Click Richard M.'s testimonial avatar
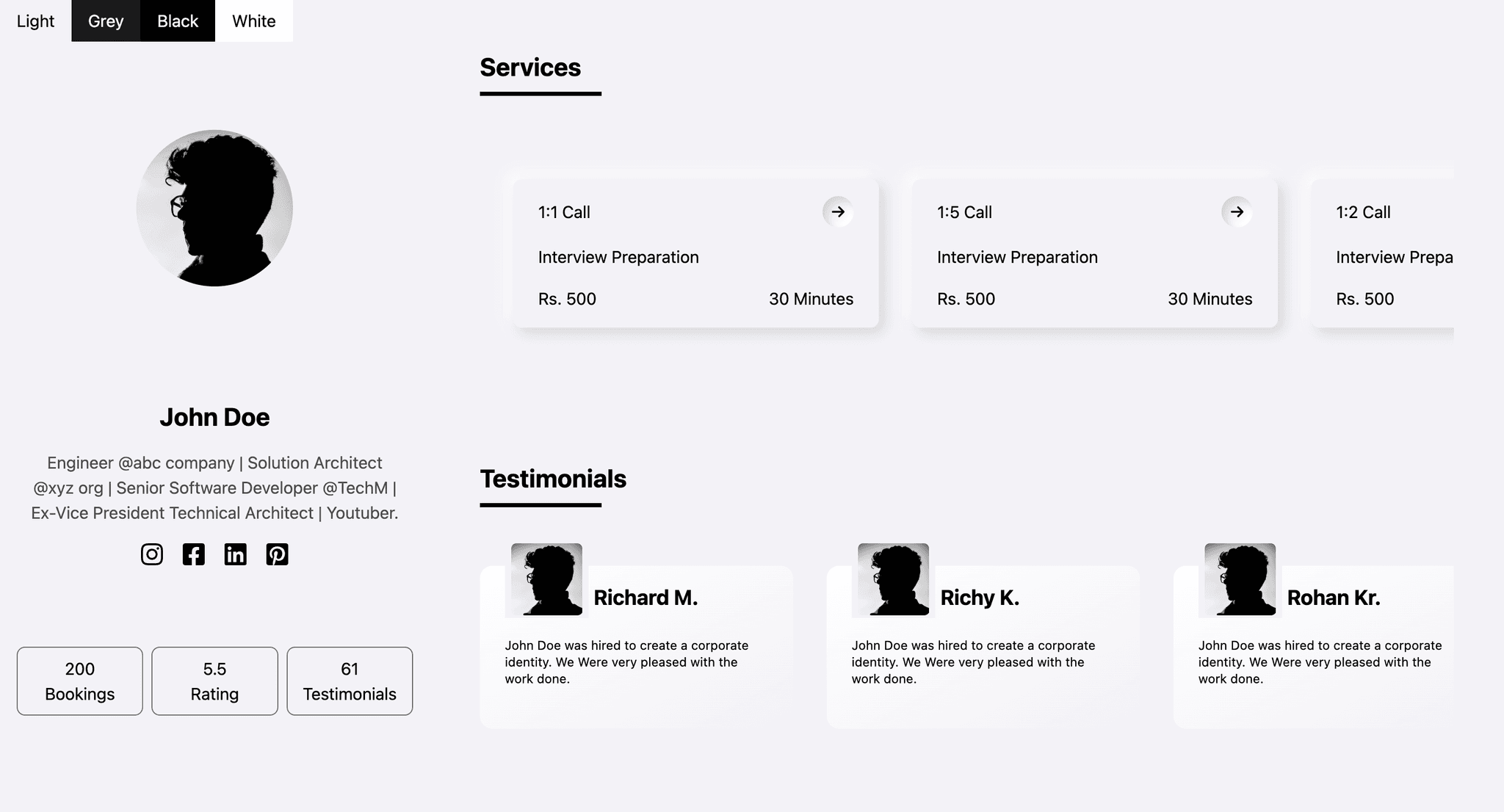The height and width of the screenshot is (812, 1504). [546, 579]
